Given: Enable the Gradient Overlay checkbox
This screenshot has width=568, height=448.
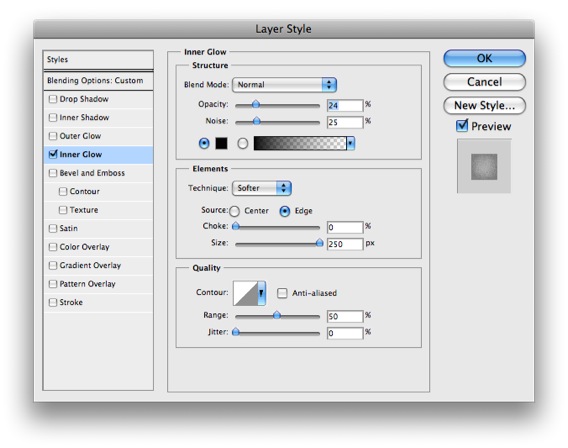Looking at the screenshot, I should 53,265.
